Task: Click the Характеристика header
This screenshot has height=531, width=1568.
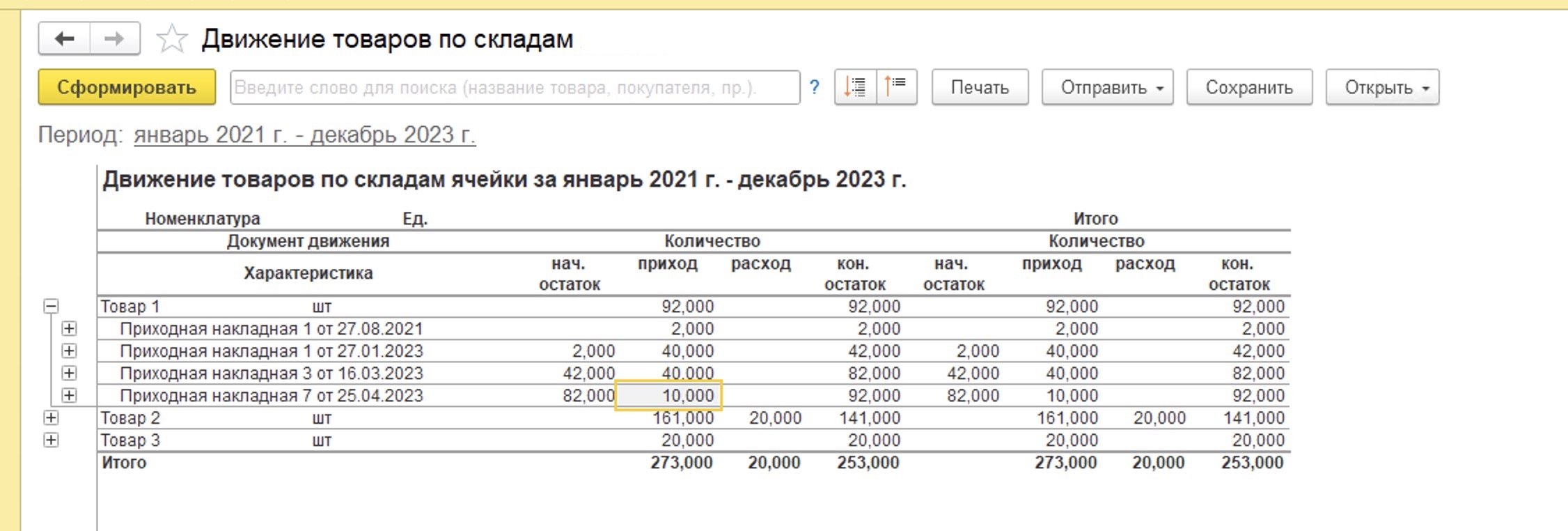Action: (308, 273)
